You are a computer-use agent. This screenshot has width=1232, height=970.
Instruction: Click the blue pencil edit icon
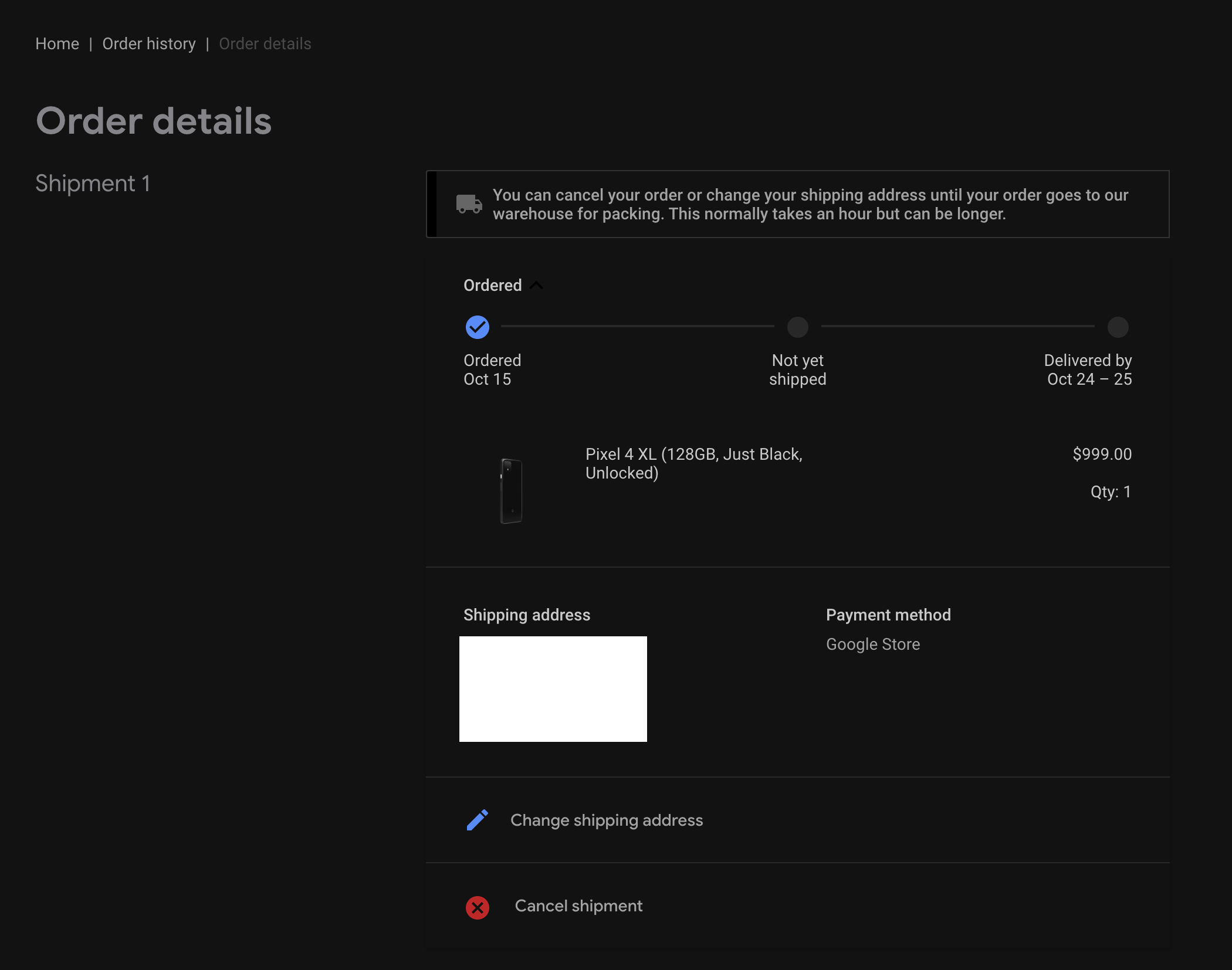[x=477, y=820]
